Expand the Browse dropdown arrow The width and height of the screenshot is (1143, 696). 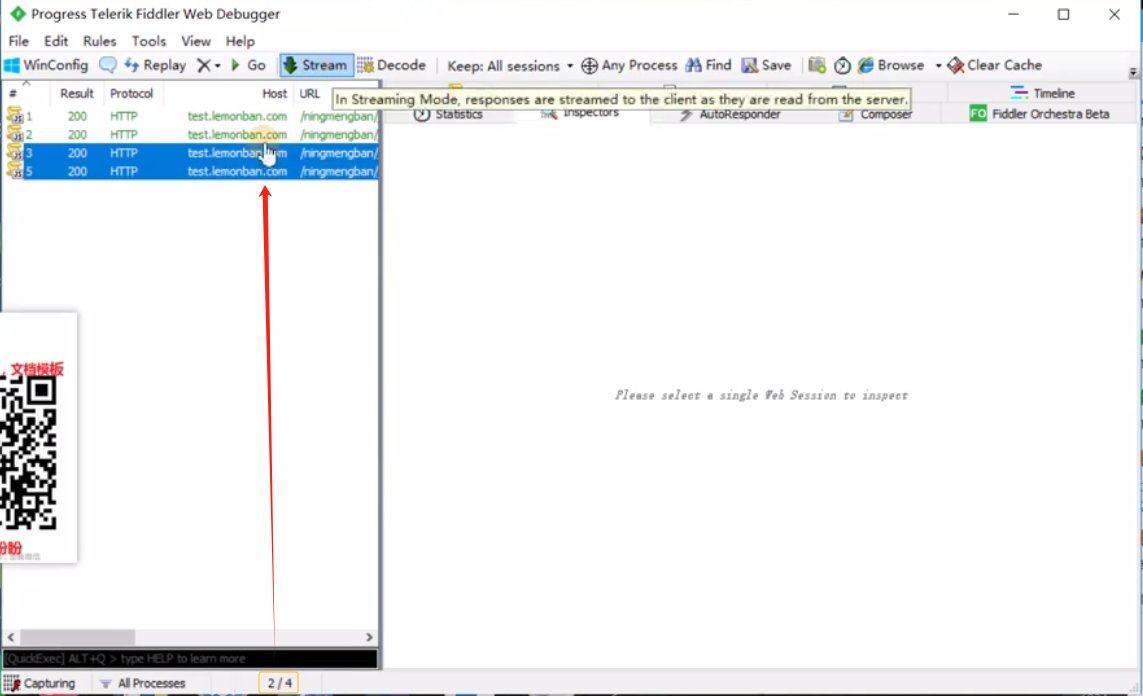point(938,66)
